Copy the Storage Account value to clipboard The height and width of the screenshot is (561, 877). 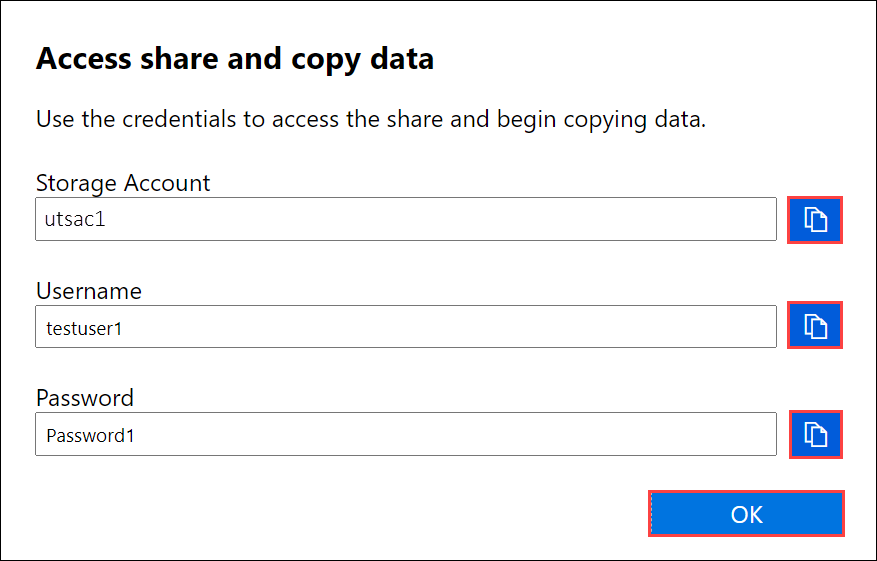[x=815, y=219]
